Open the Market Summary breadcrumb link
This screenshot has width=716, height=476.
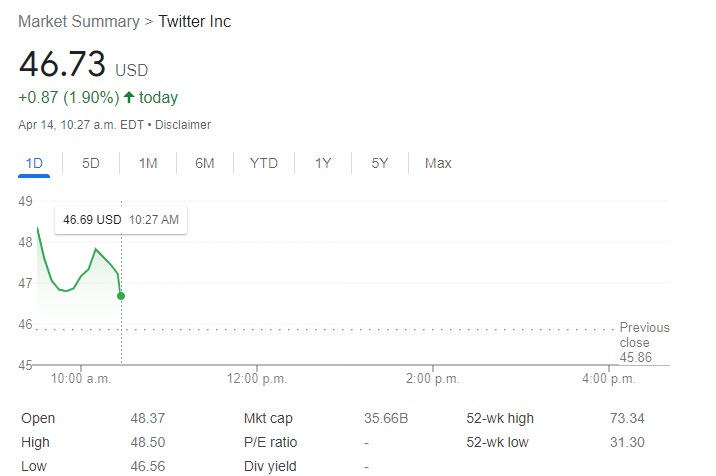(x=80, y=21)
